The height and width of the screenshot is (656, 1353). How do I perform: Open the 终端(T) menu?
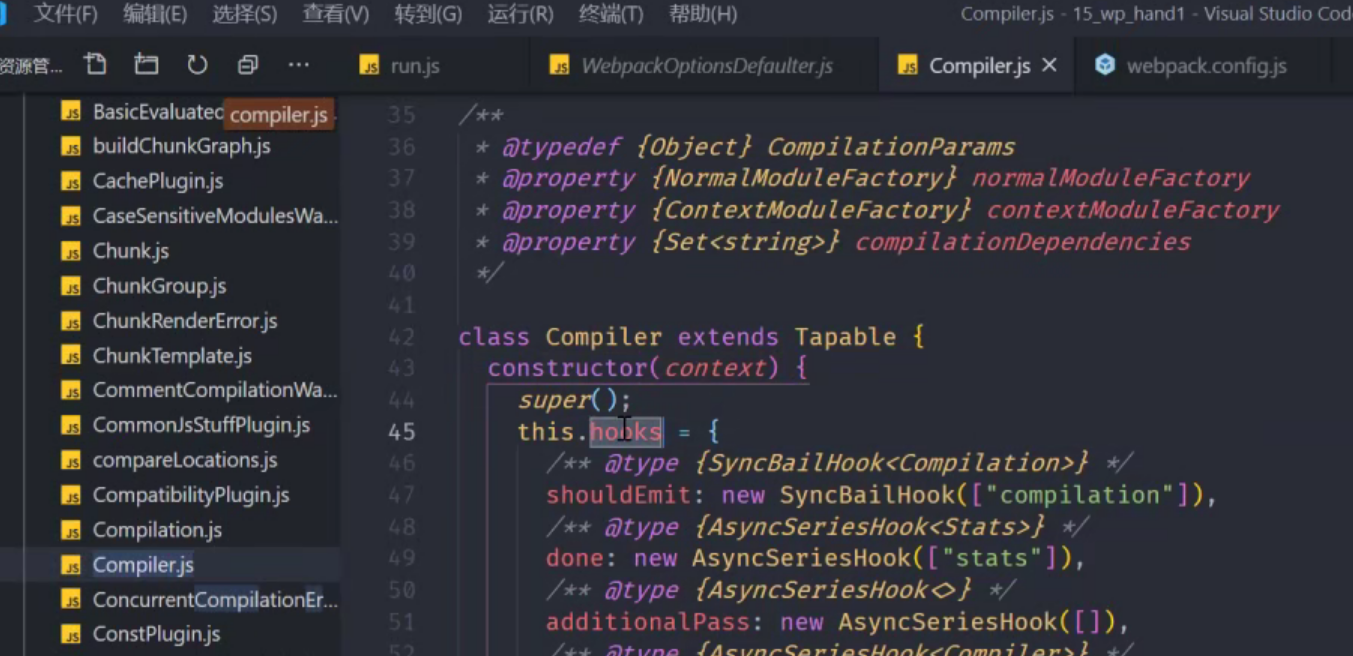[x=610, y=14]
